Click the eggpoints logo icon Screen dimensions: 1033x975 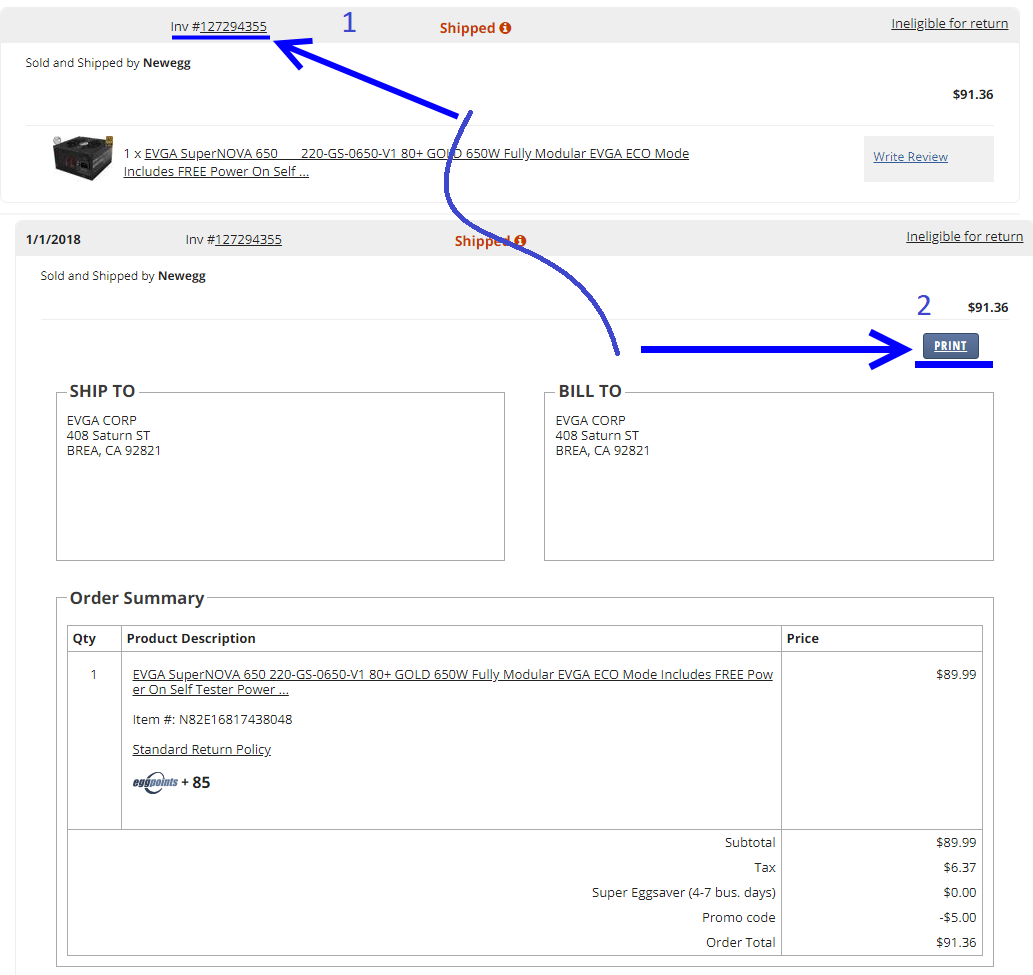click(155, 782)
